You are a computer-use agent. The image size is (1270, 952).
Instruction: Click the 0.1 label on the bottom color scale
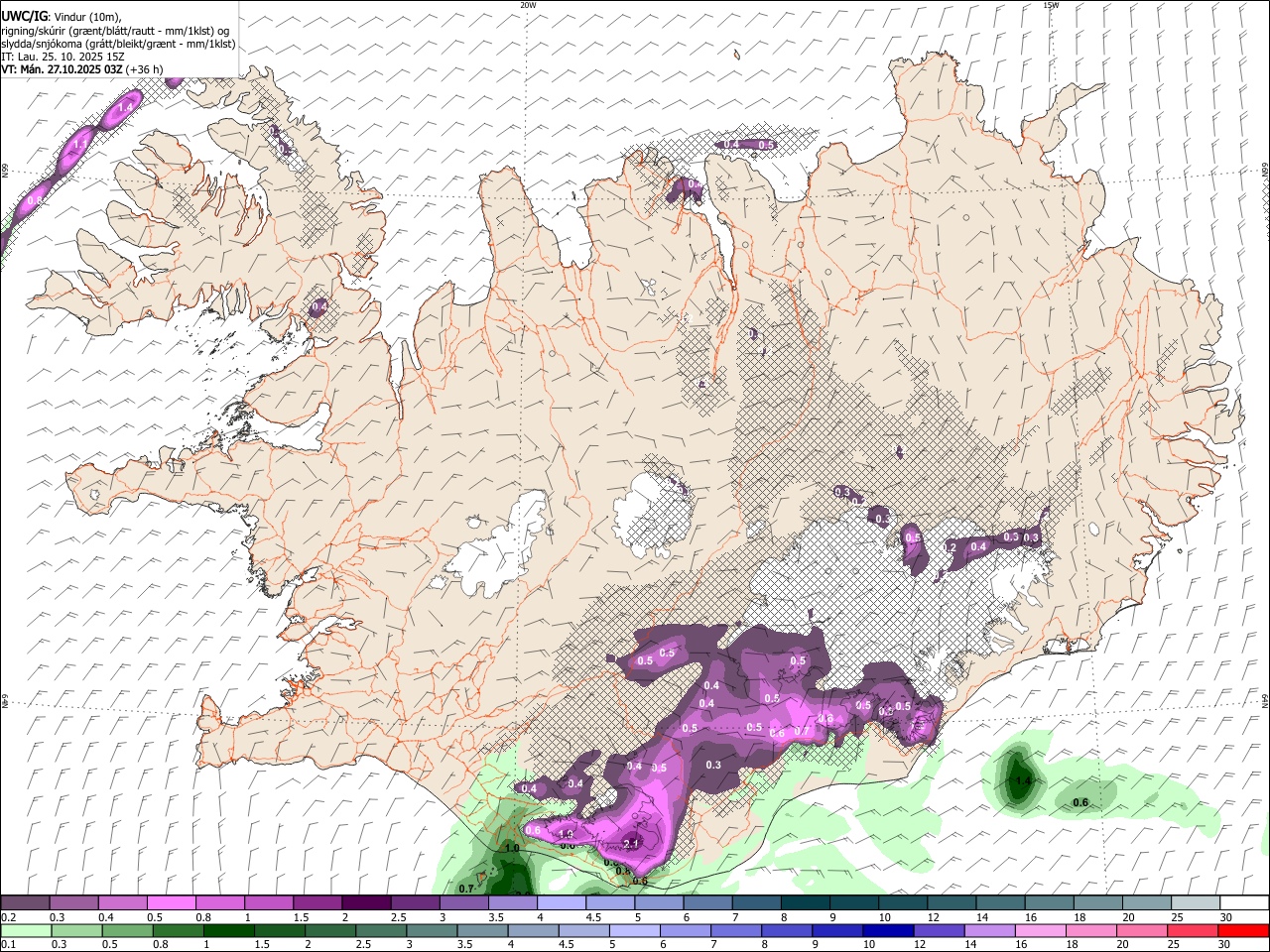[9, 945]
